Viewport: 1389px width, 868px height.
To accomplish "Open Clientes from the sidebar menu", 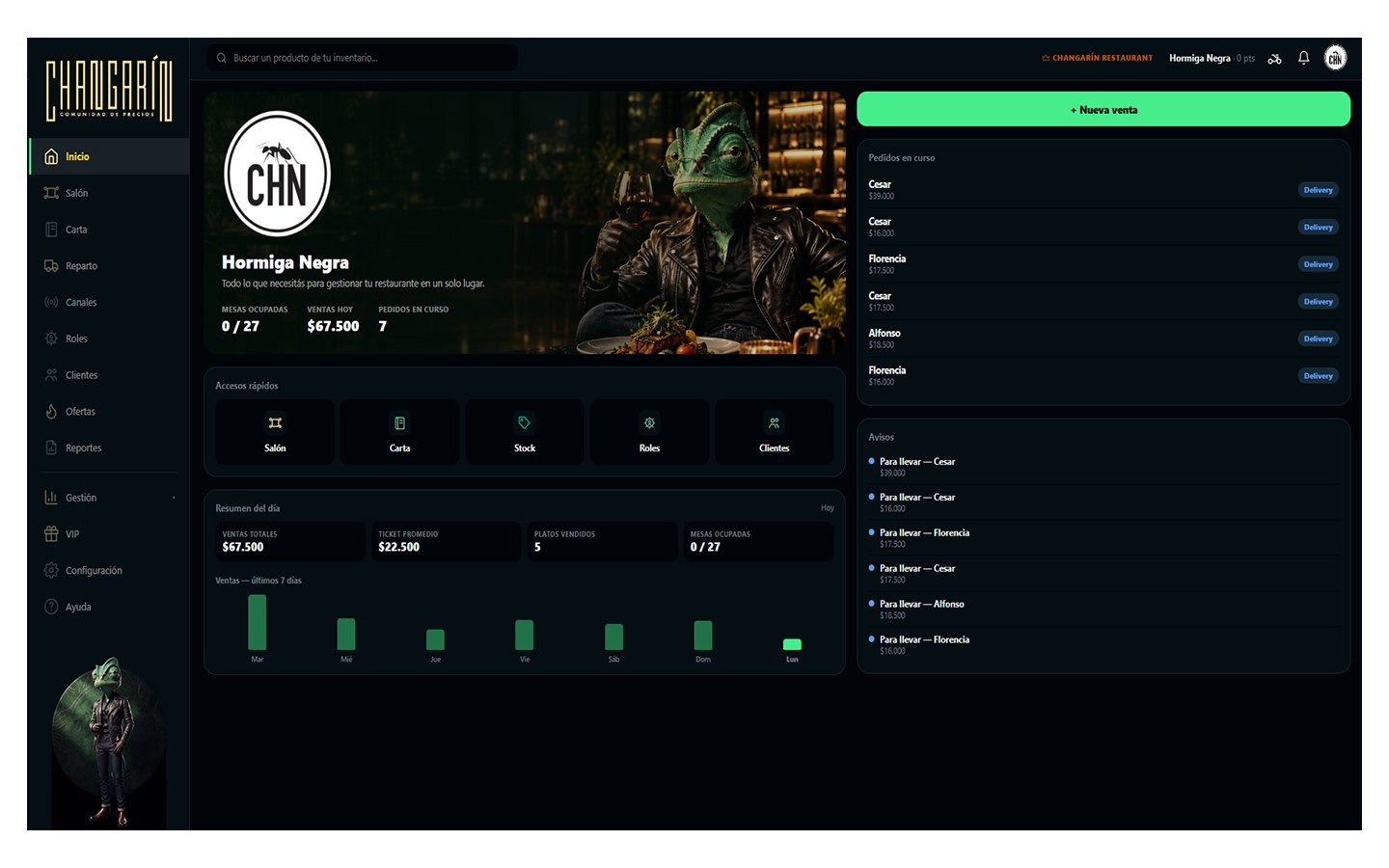I will (x=109, y=375).
